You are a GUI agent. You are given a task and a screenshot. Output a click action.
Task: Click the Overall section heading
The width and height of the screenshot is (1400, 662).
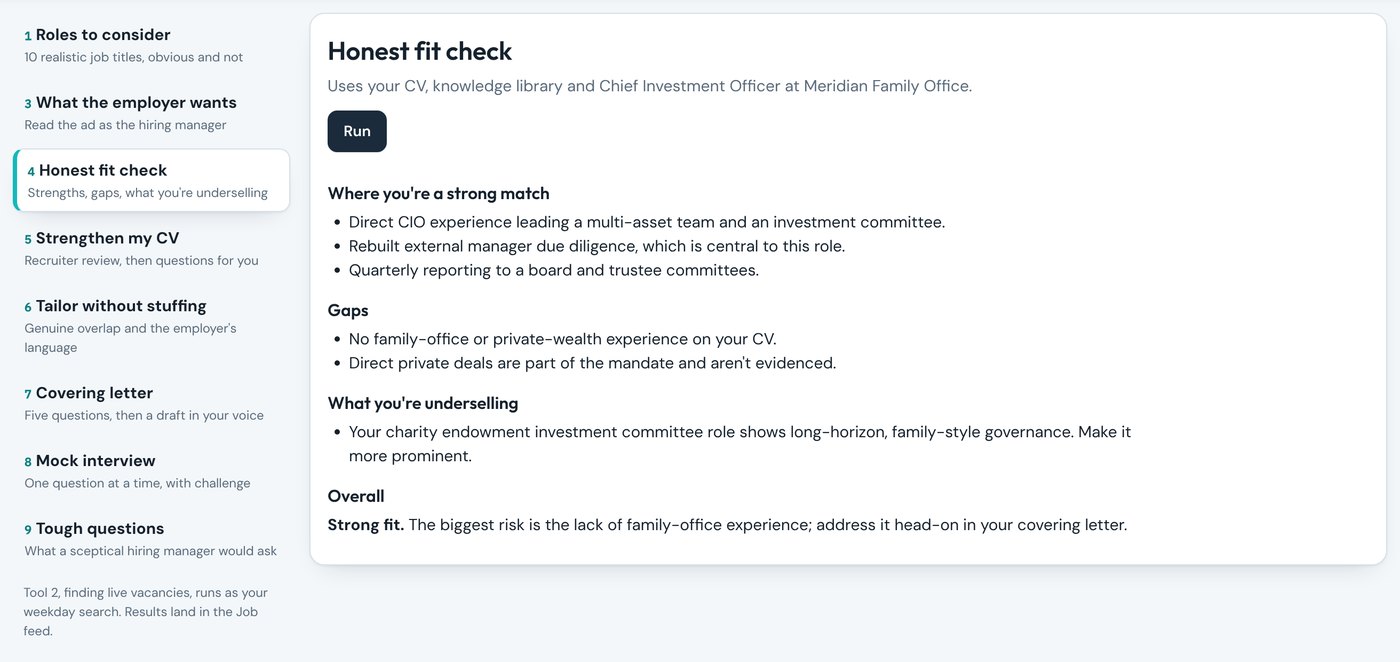pos(356,496)
